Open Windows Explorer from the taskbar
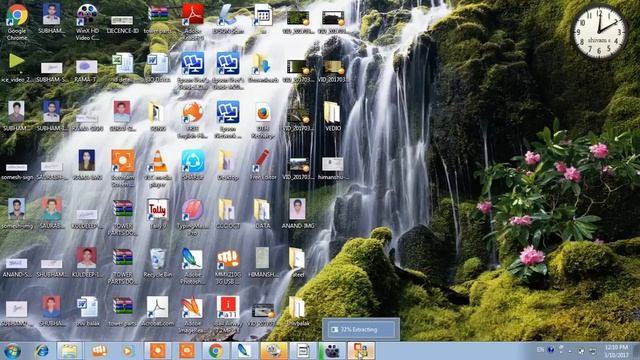The image size is (640, 360). pos(69,351)
